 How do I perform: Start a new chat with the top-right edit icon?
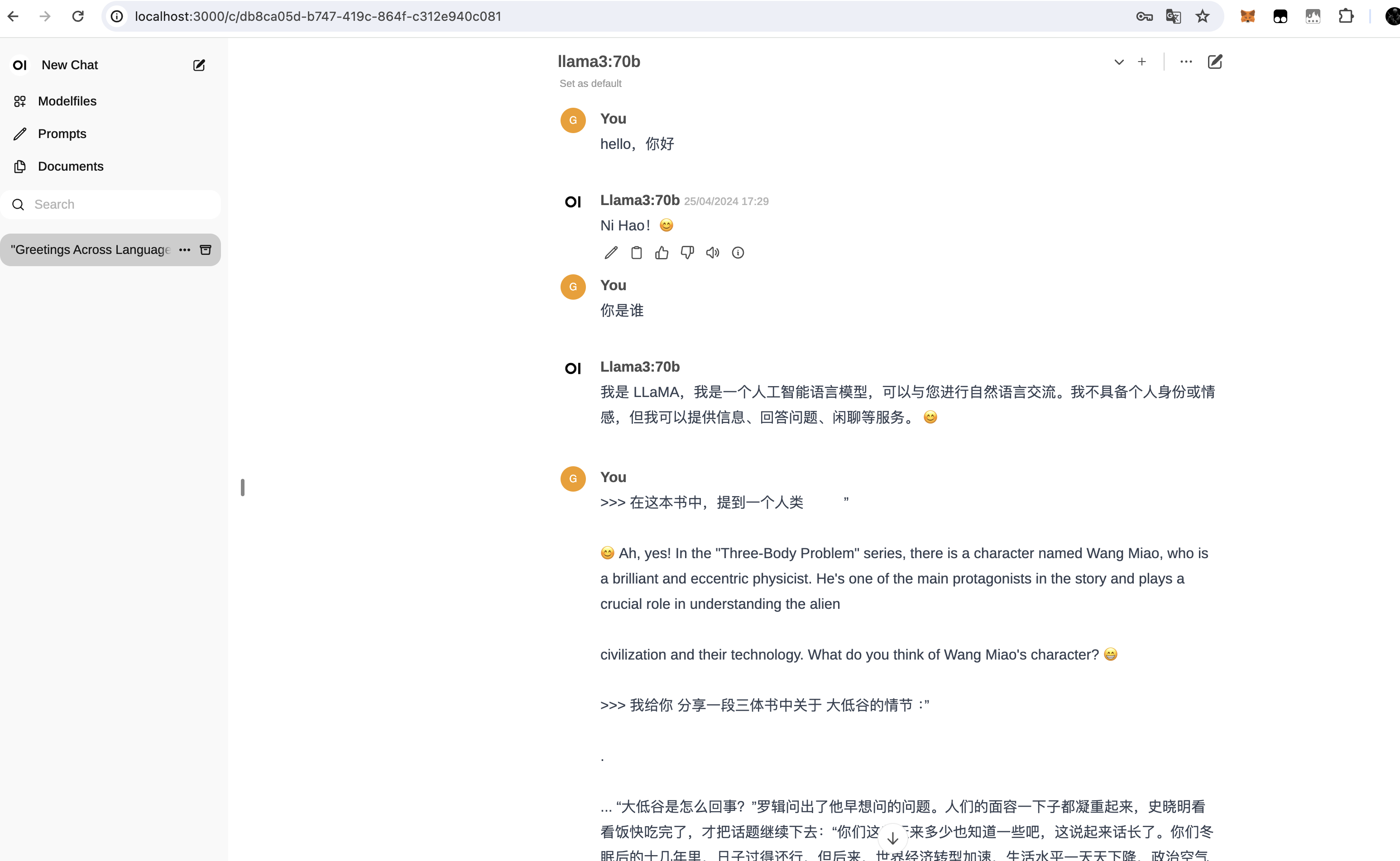1215,62
